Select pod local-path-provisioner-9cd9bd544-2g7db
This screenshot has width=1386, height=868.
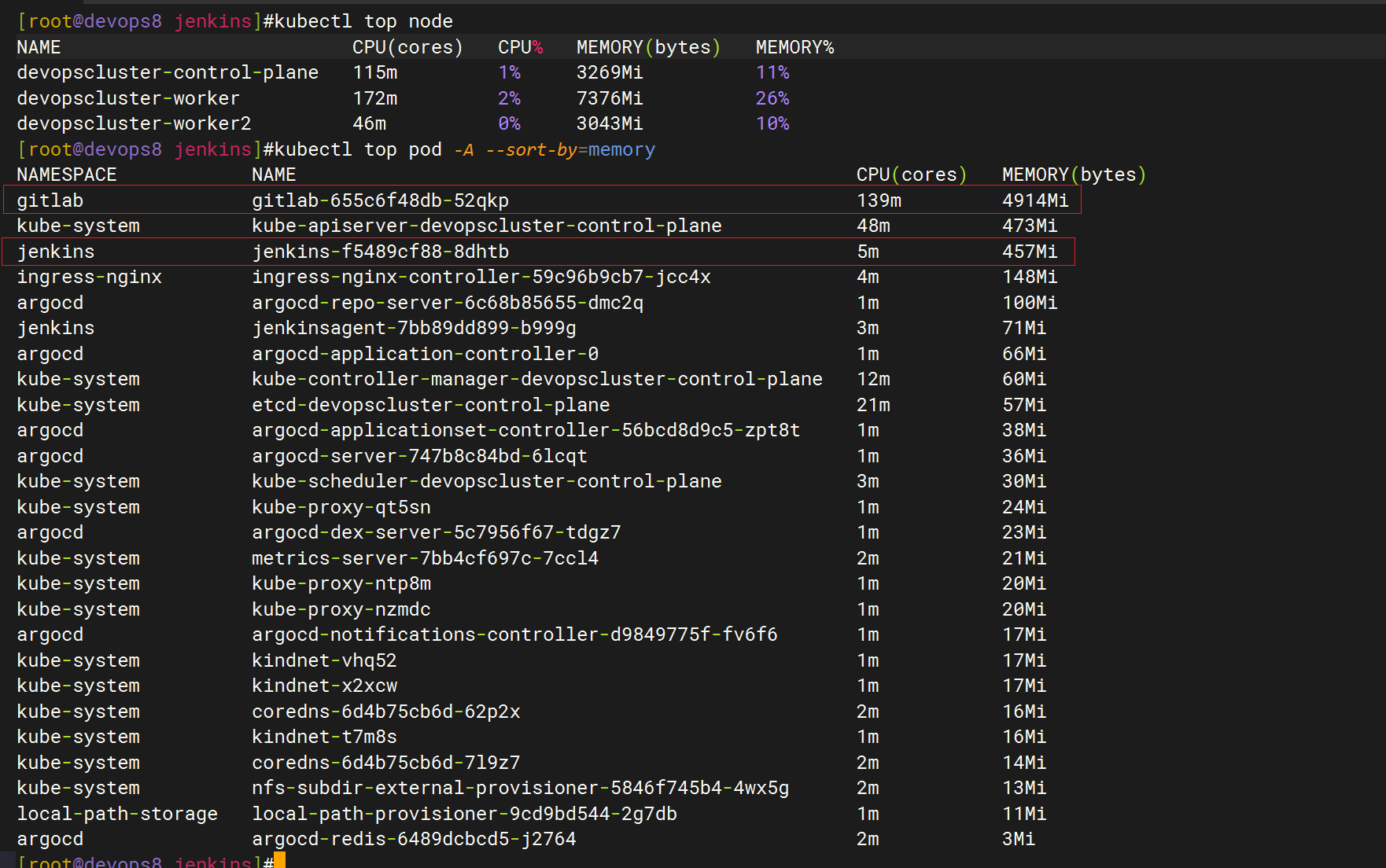pyautogui.click(x=464, y=814)
